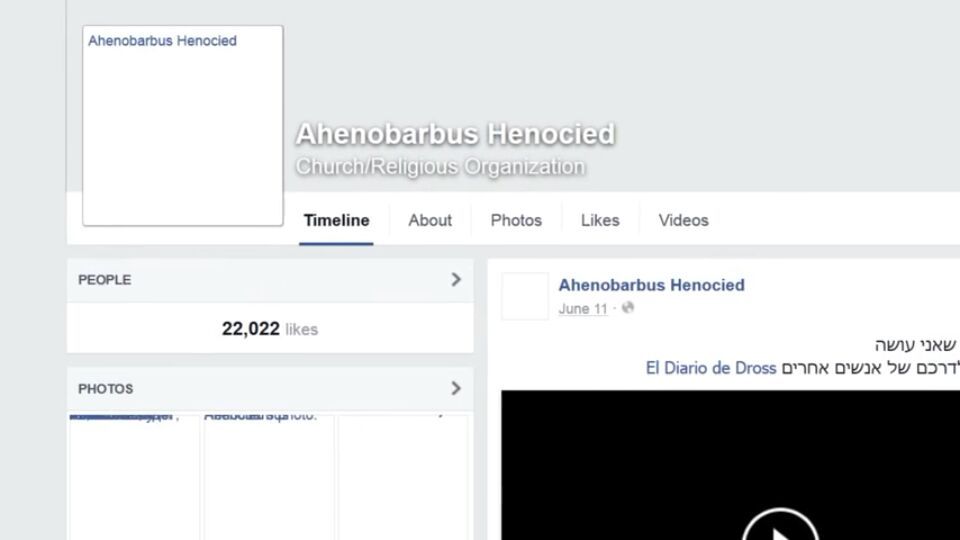
Task: Select the Videos tab
Action: click(x=683, y=220)
